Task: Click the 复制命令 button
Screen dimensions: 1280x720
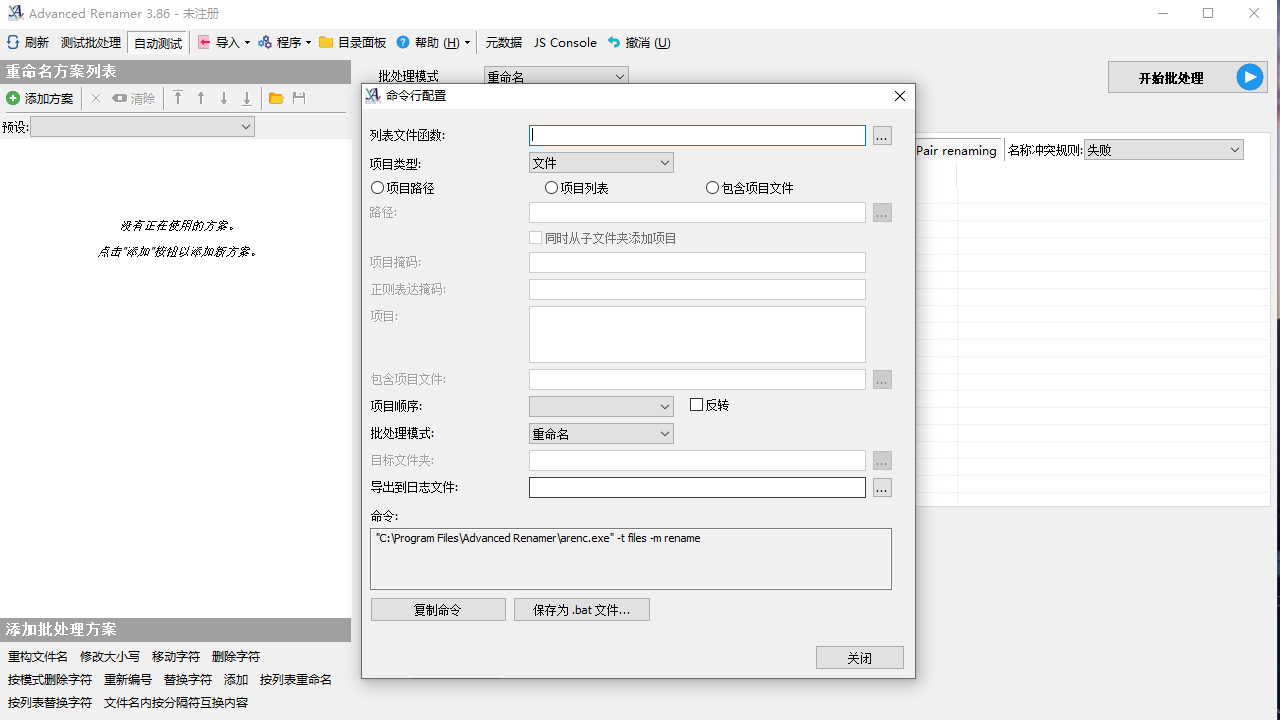Action: pos(438,609)
